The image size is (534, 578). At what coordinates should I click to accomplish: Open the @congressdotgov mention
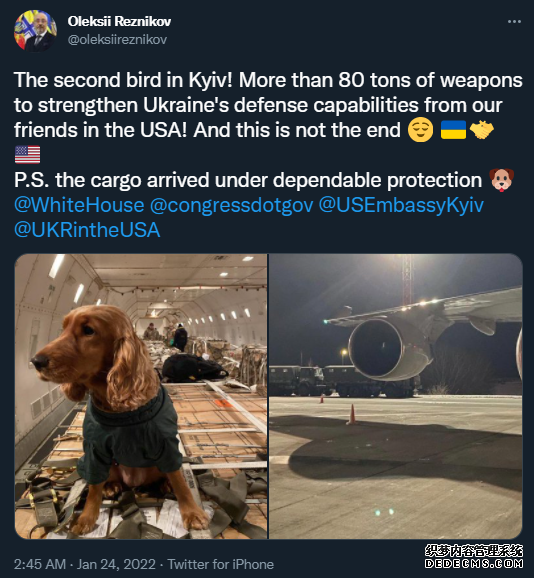(231, 205)
